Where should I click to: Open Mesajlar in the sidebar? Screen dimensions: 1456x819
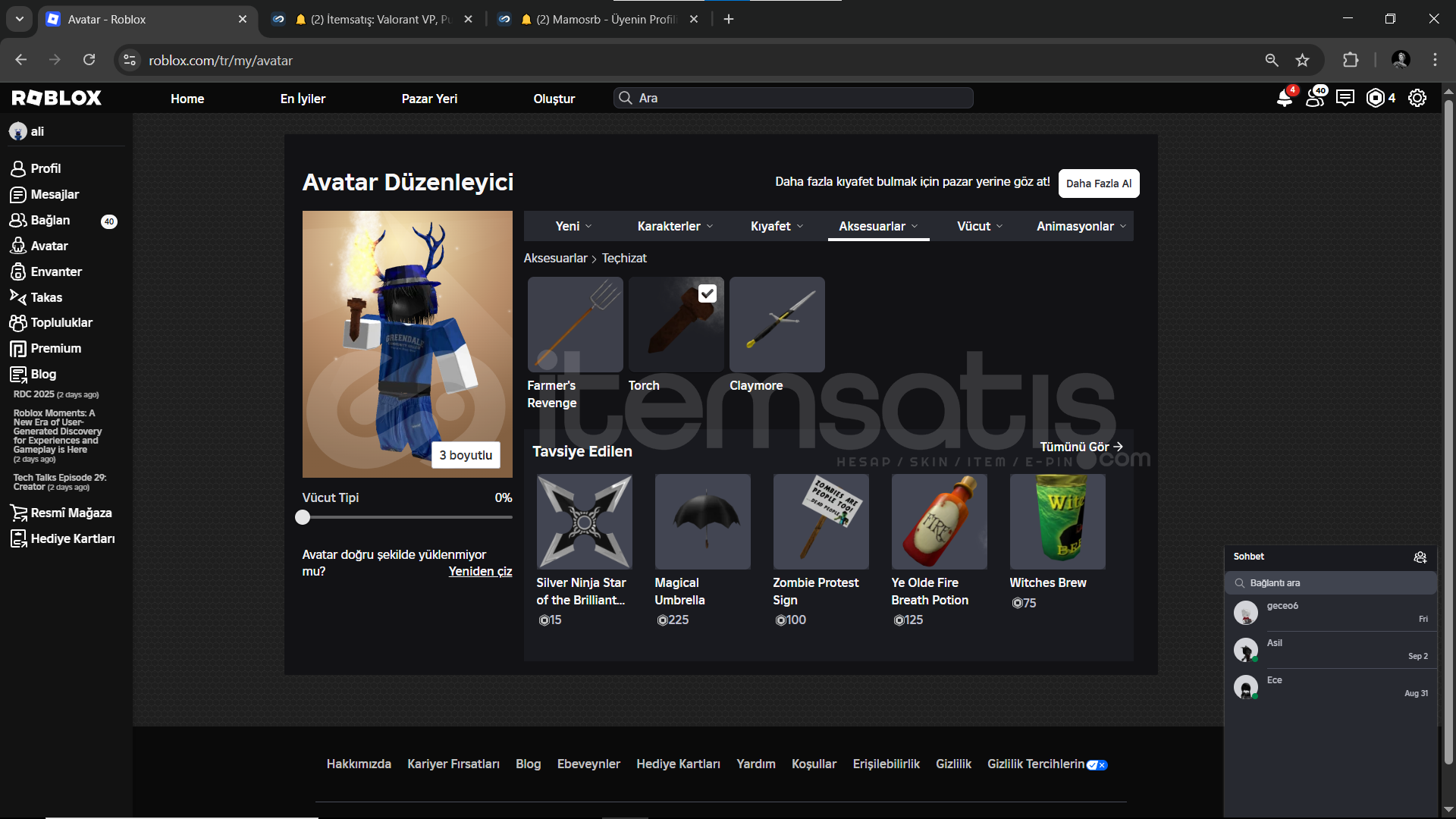pos(45,194)
